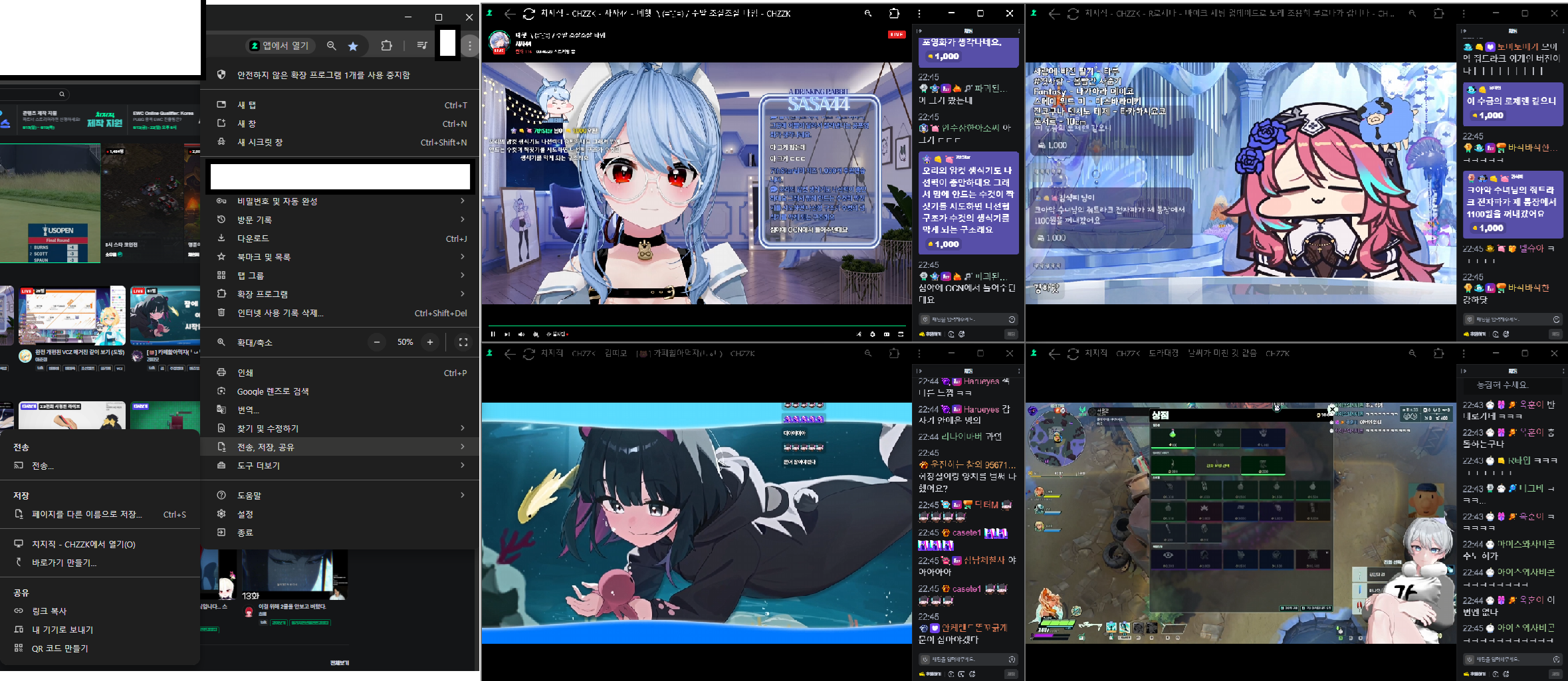Expand 방문 기록 submenu arrow
The width and height of the screenshot is (1568, 681).
tap(463, 219)
